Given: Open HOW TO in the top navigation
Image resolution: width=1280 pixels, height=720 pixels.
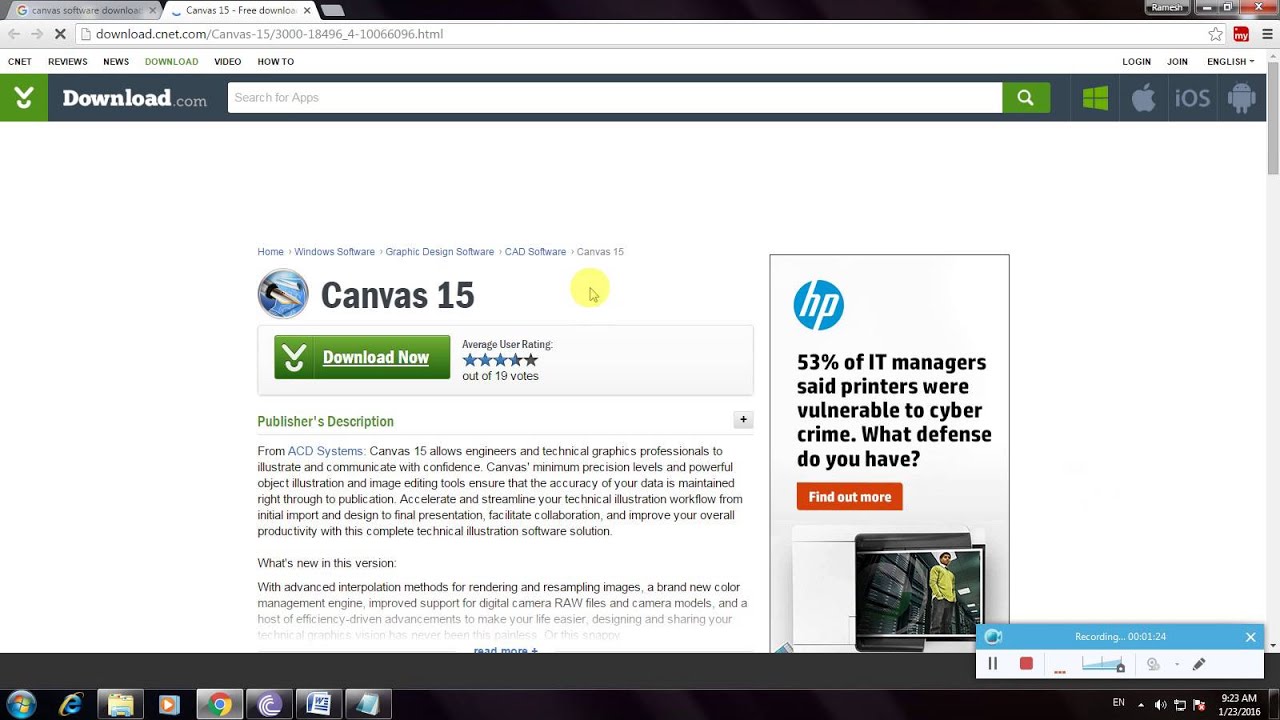Looking at the screenshot, I should pyautogui.click(x=276, y=62).
